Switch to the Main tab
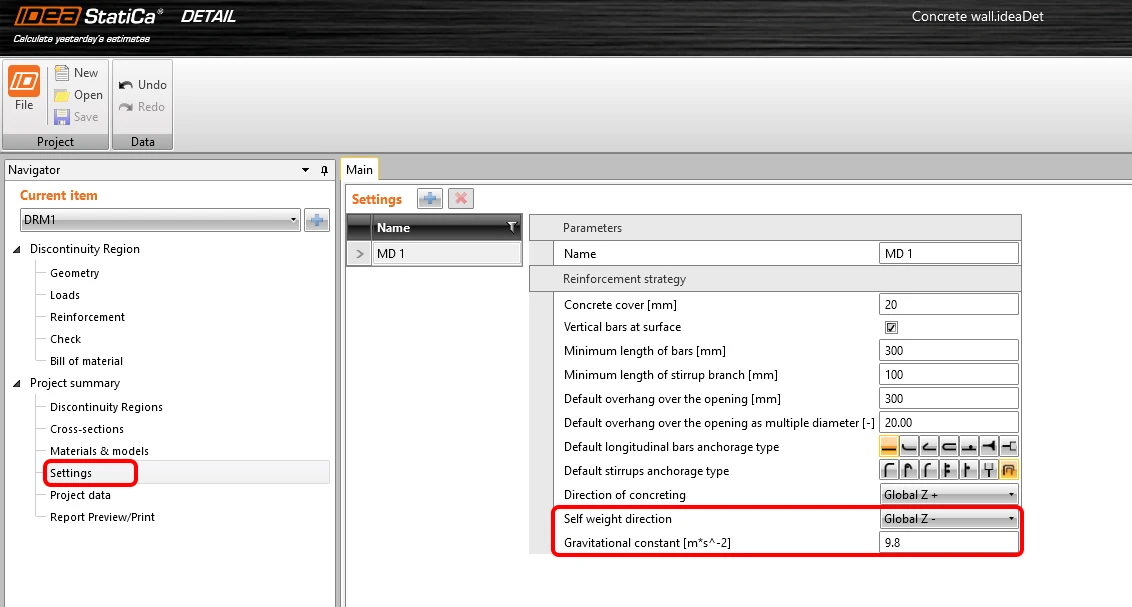 pos(359,170)
